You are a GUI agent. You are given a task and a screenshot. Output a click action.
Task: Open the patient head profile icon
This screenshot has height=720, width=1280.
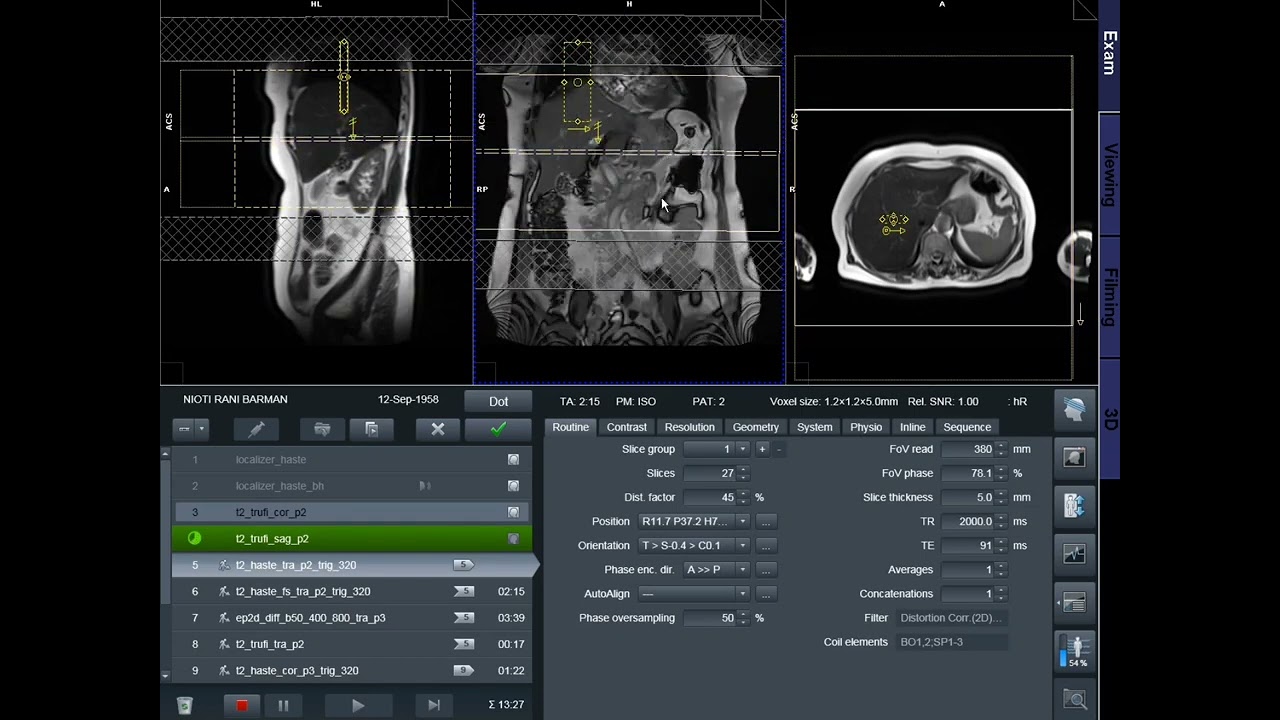[x=1074, y=409]
